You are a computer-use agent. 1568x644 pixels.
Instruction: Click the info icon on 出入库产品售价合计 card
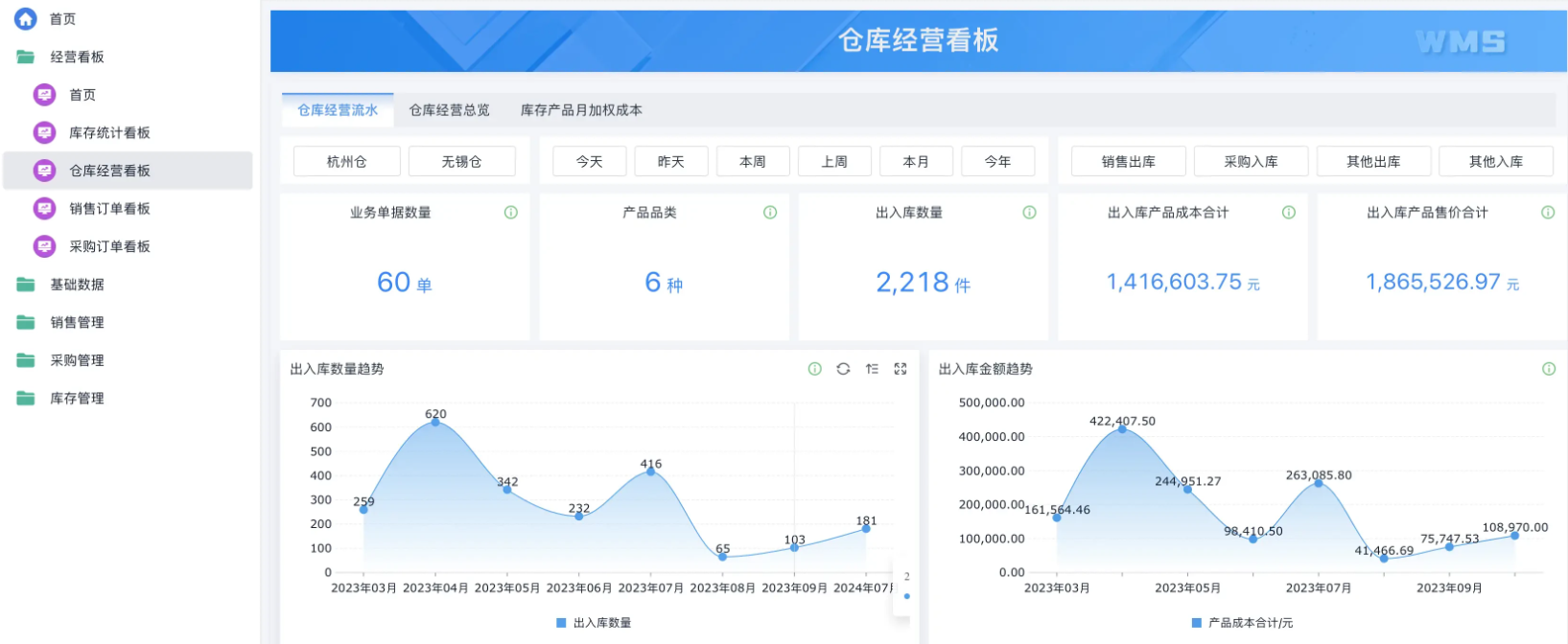coord(1548,213)
